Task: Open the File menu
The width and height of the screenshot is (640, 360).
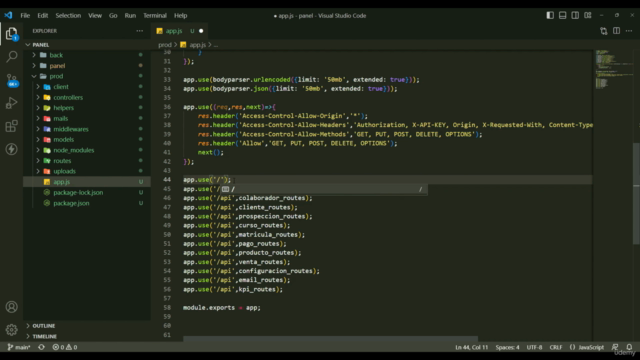Action: tap(25, 16)
